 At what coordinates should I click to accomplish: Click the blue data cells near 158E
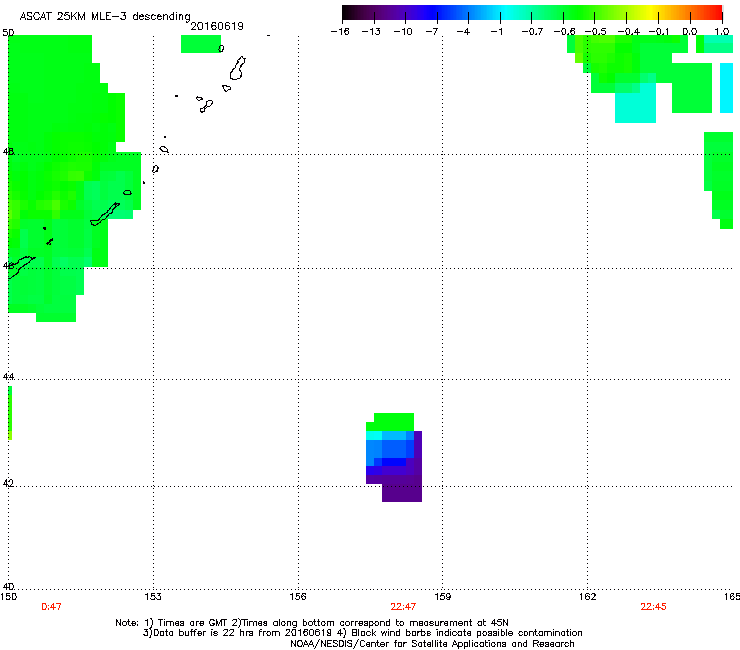(x=390, y=448)
